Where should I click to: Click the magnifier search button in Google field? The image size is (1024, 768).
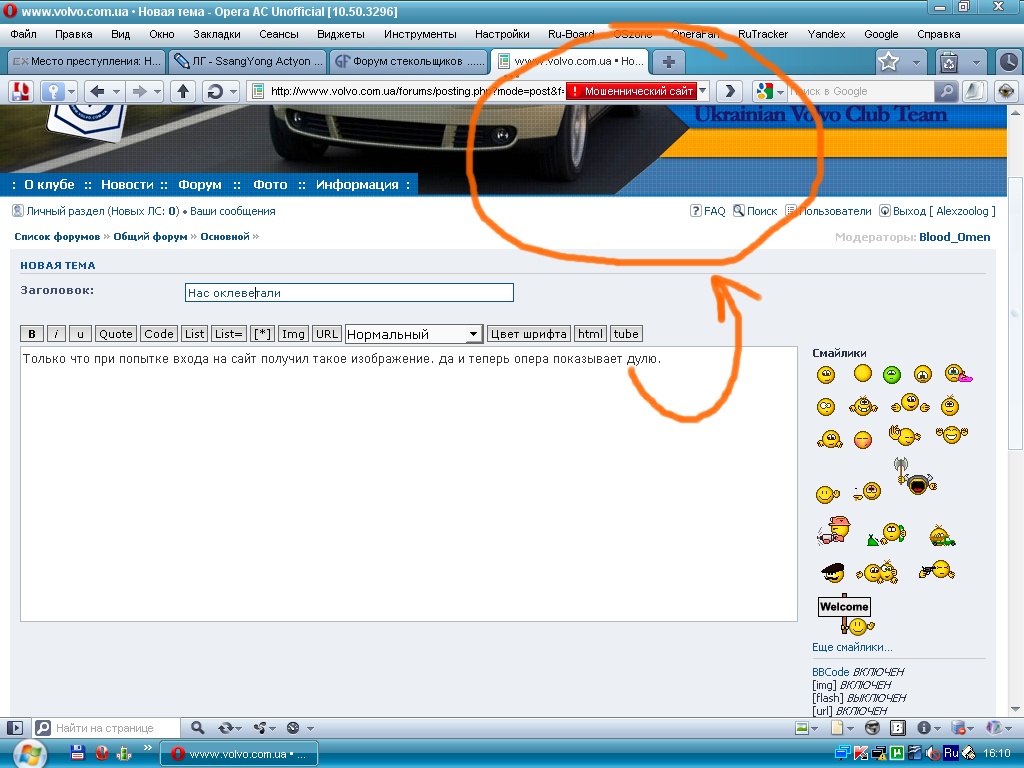click(946, 91)
